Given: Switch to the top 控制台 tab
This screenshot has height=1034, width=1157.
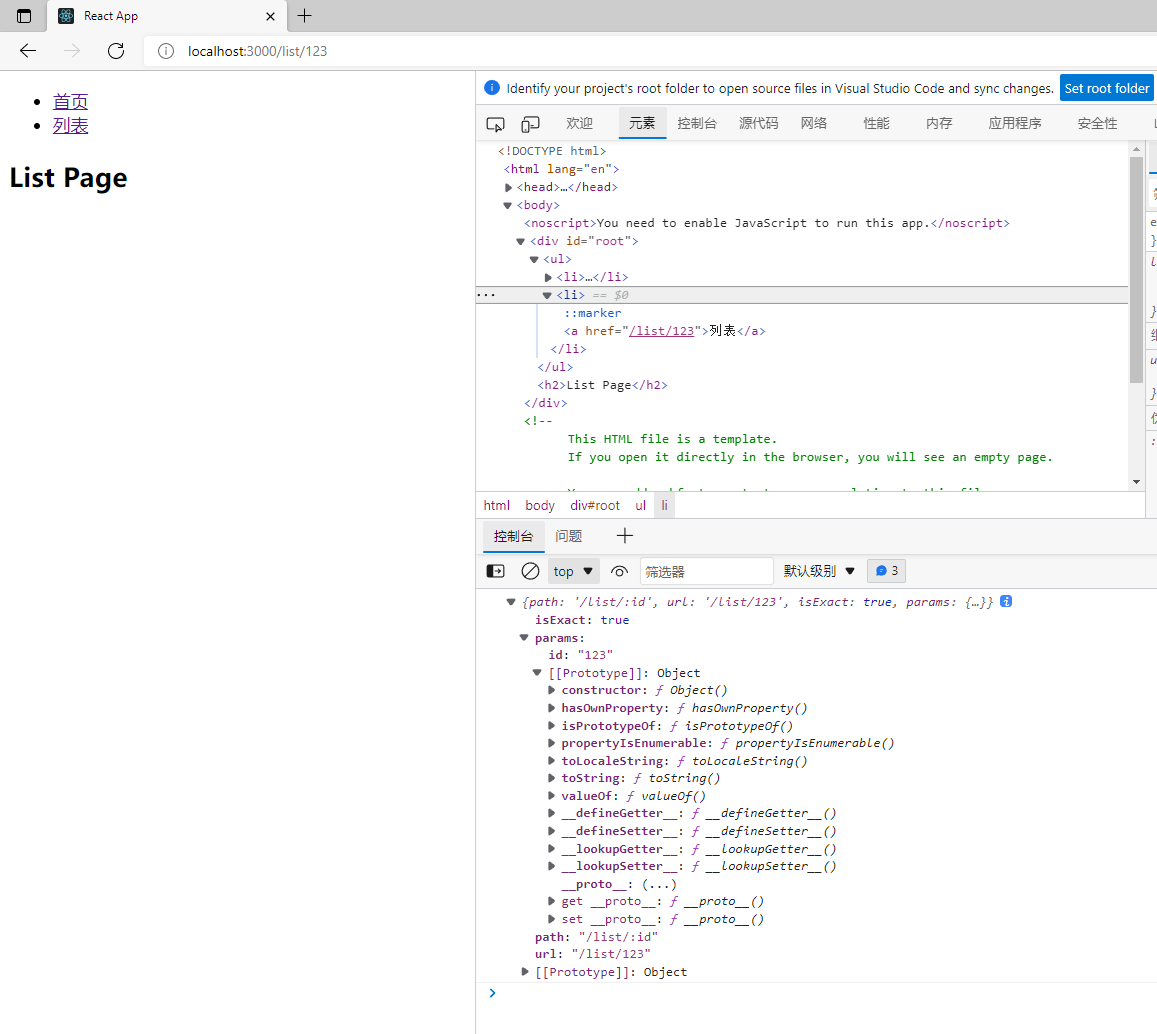Looking at the screenshot, I should (x=697, y=123).
